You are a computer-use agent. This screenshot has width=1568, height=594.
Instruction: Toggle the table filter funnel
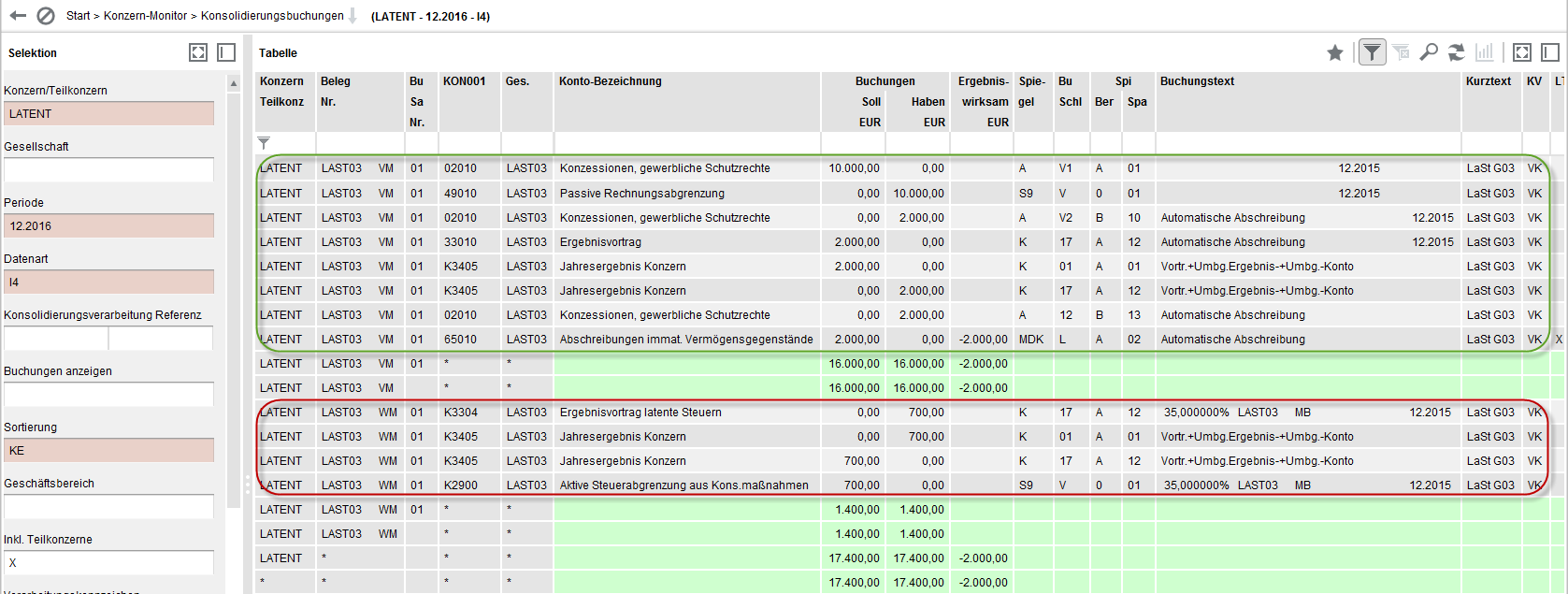point(1372,52)
